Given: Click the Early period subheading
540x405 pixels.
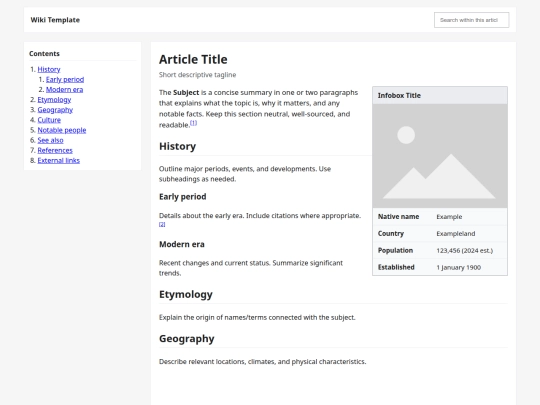Looking at the screenshot, I should click(x=183, y=197).
